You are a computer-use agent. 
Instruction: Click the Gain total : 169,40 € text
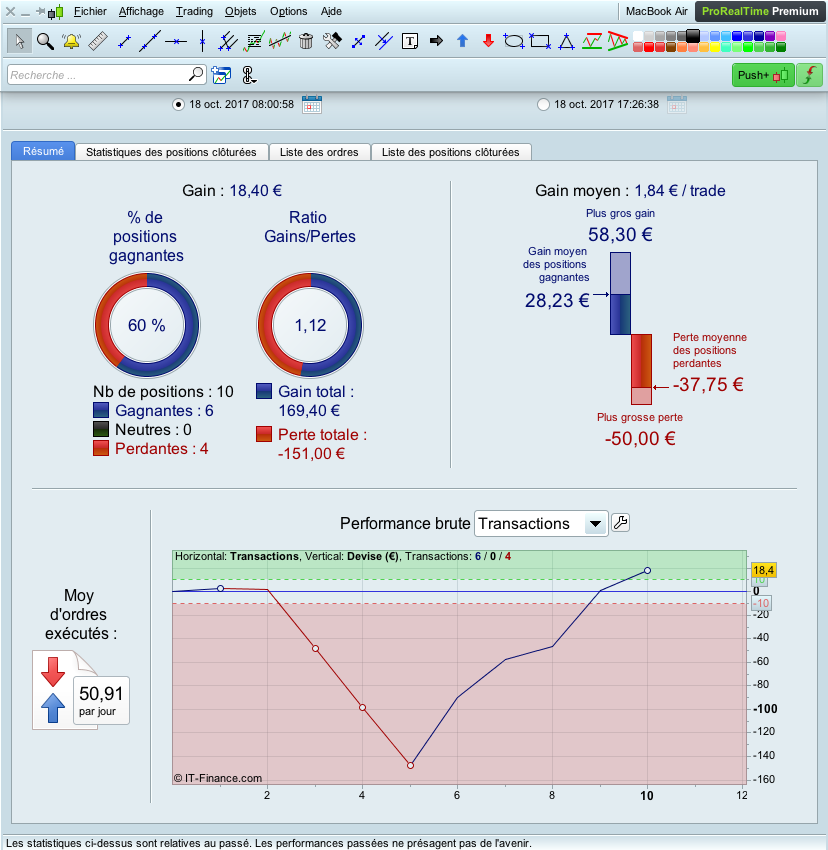coord(316,401)
